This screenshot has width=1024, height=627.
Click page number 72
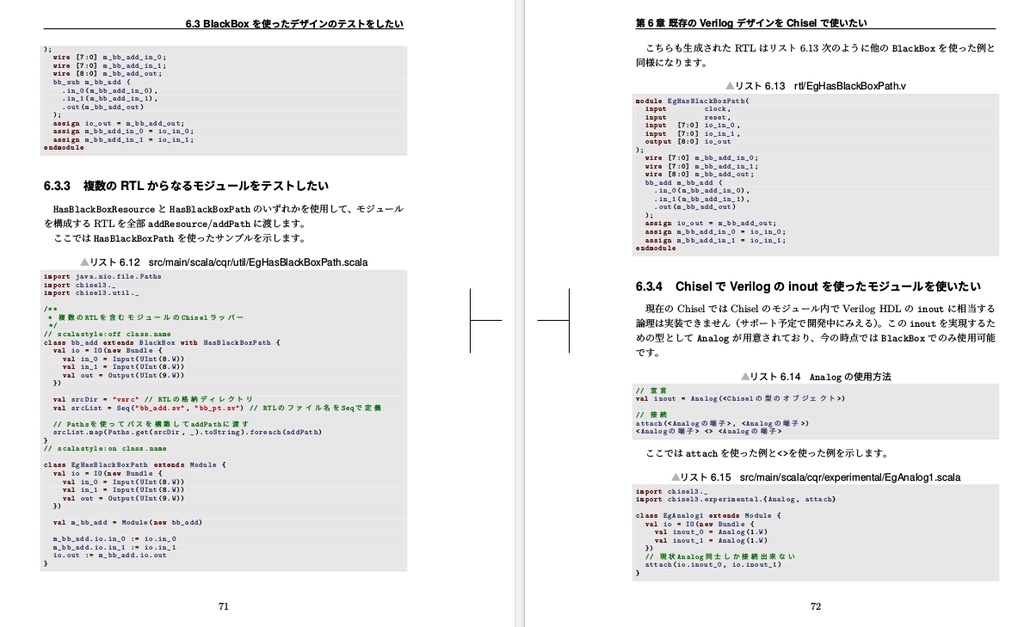tap(816, 607)
